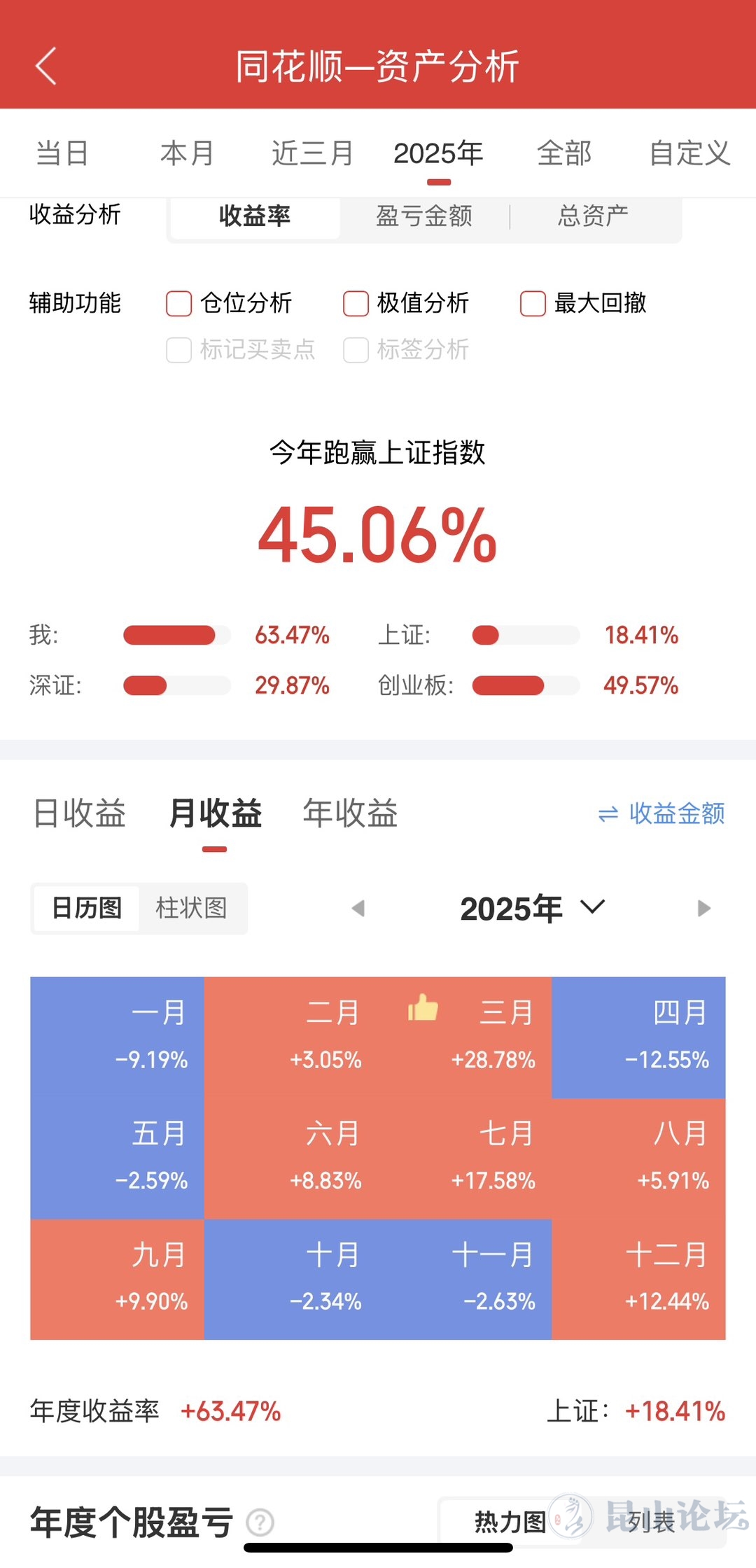Image resolution: width=756 pixels, height=1568 pixels.
Task: Select the 全部 time range tab
Action: point(564,153)
